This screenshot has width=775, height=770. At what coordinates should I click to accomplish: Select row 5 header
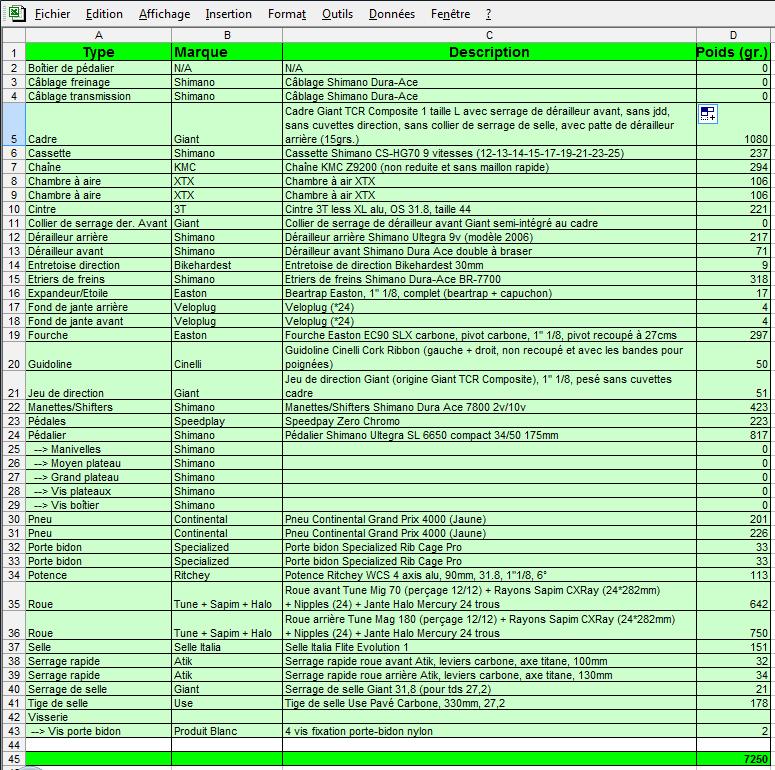(x=14, y=124)
